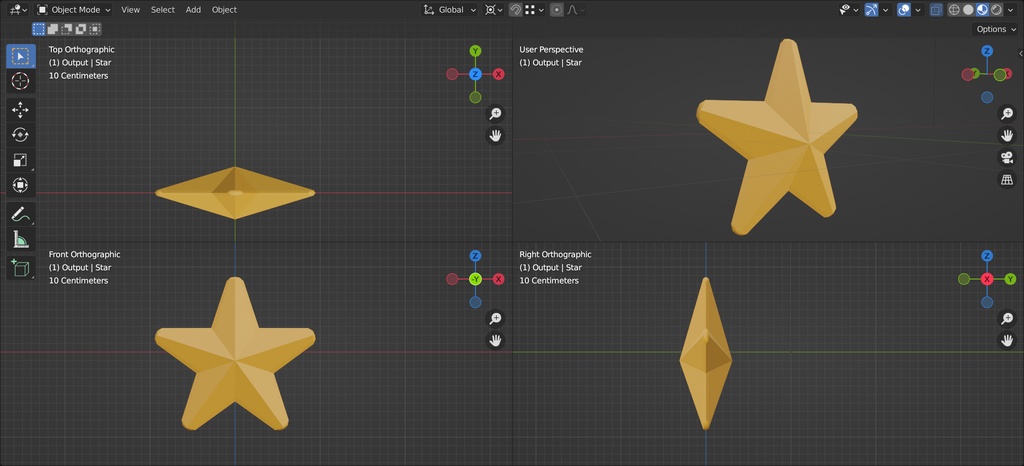Set selection mode to Subtract

[67, 29]
